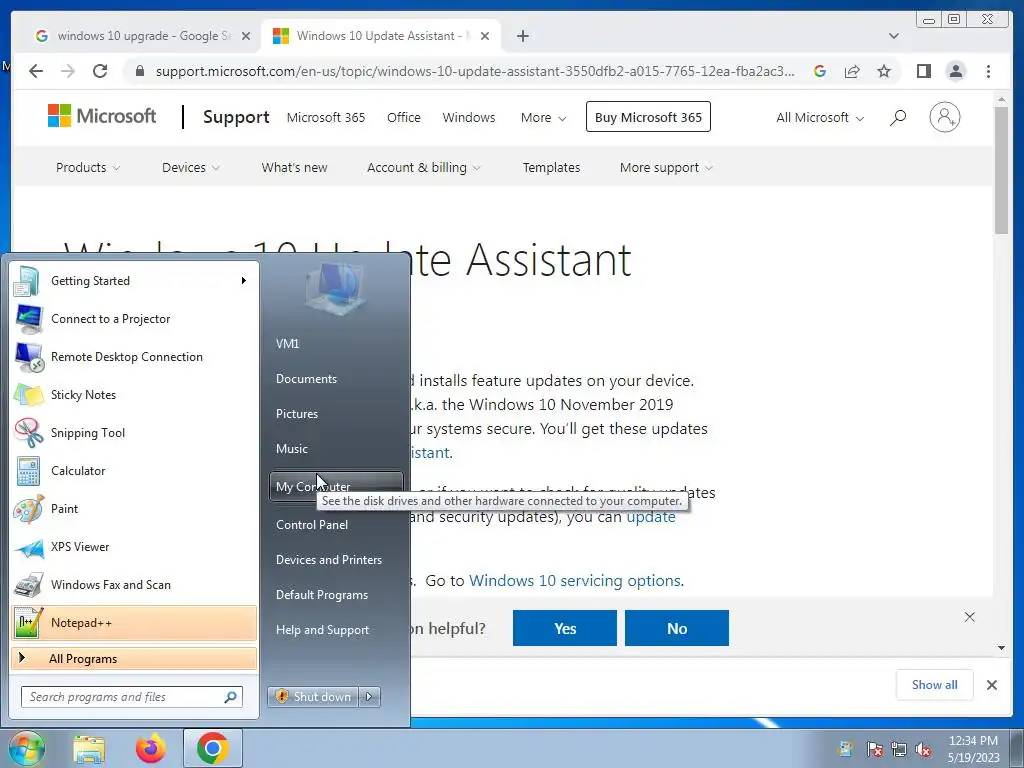The height and width of the screenshot is (768, 1024).
Task: Answer Yes to helpful question
Action: pos(564,628)
